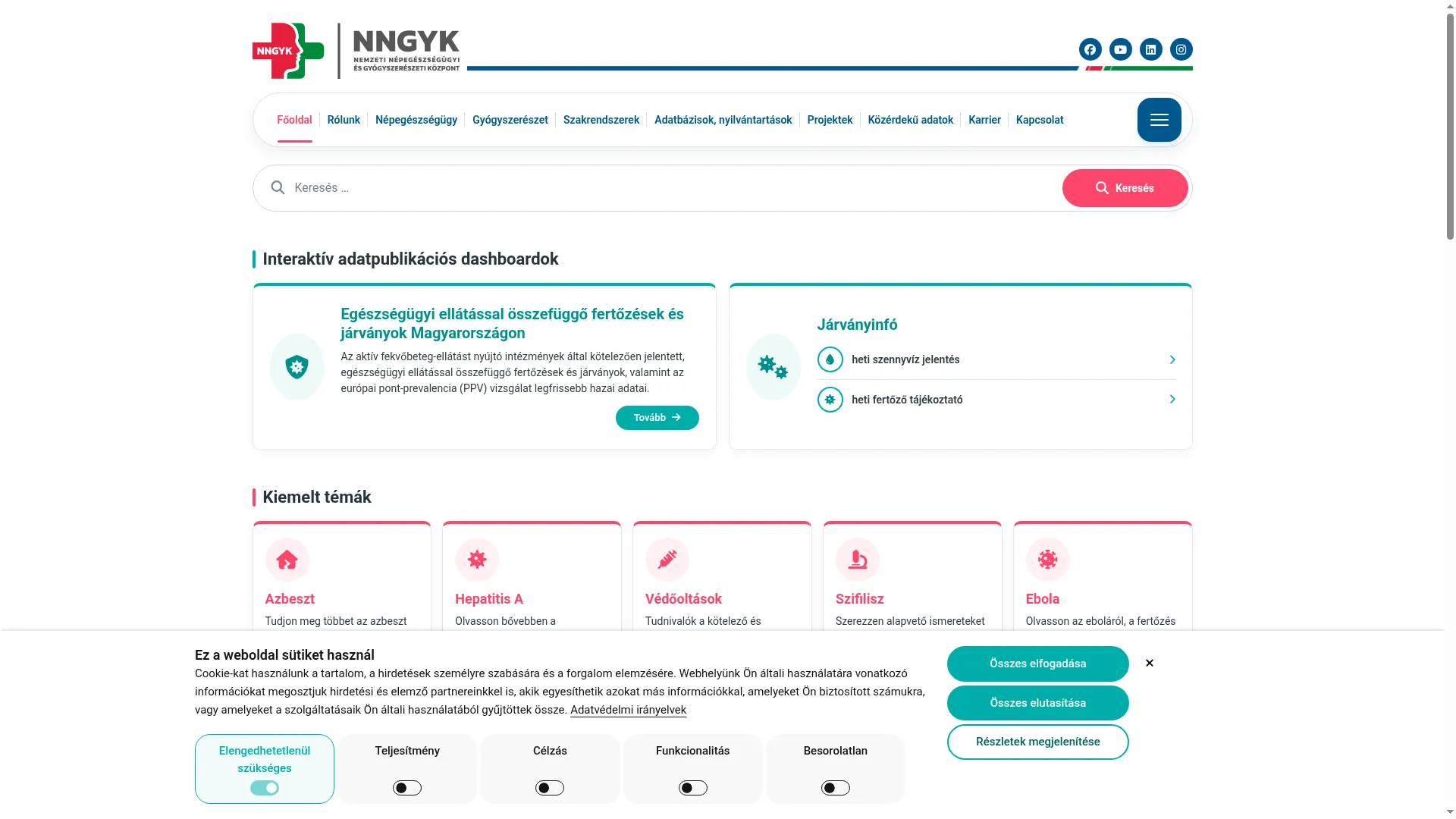Click Részletek megjelenítése button

[1037, 742]
